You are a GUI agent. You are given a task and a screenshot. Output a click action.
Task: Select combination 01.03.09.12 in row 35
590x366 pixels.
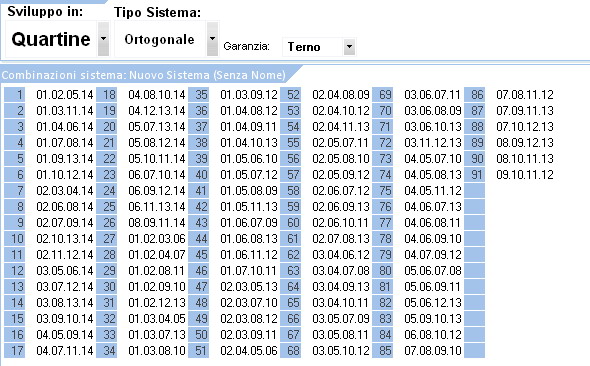click(249, 94)
